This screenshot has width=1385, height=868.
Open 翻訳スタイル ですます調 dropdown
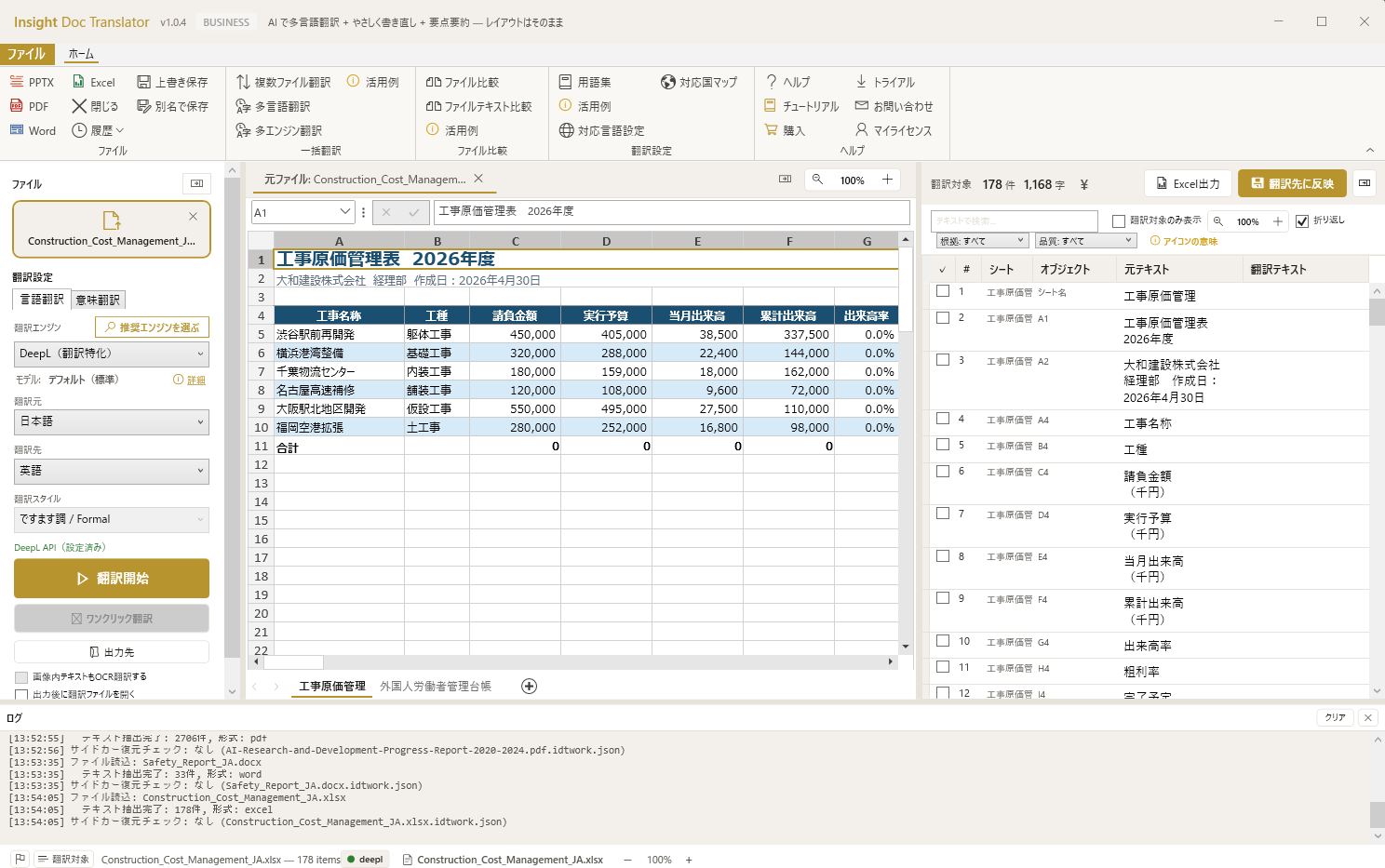click(x=112, y=519)
